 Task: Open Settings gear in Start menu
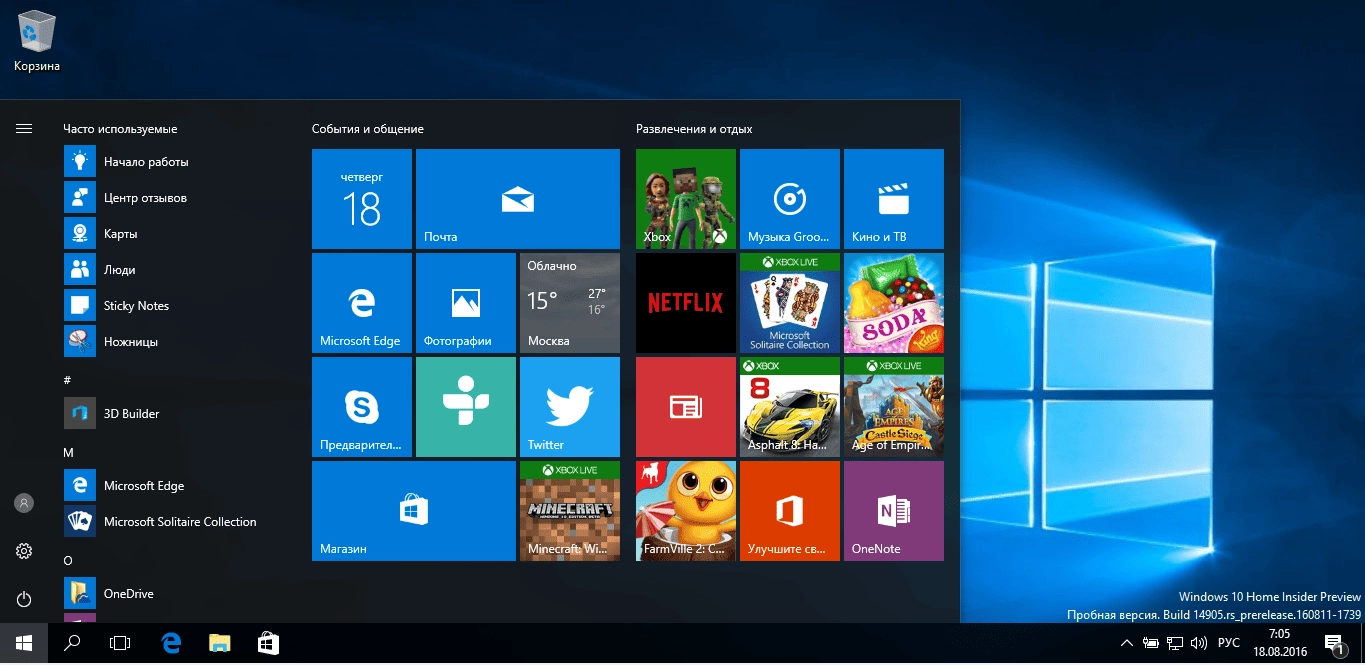tap(24, 551)
